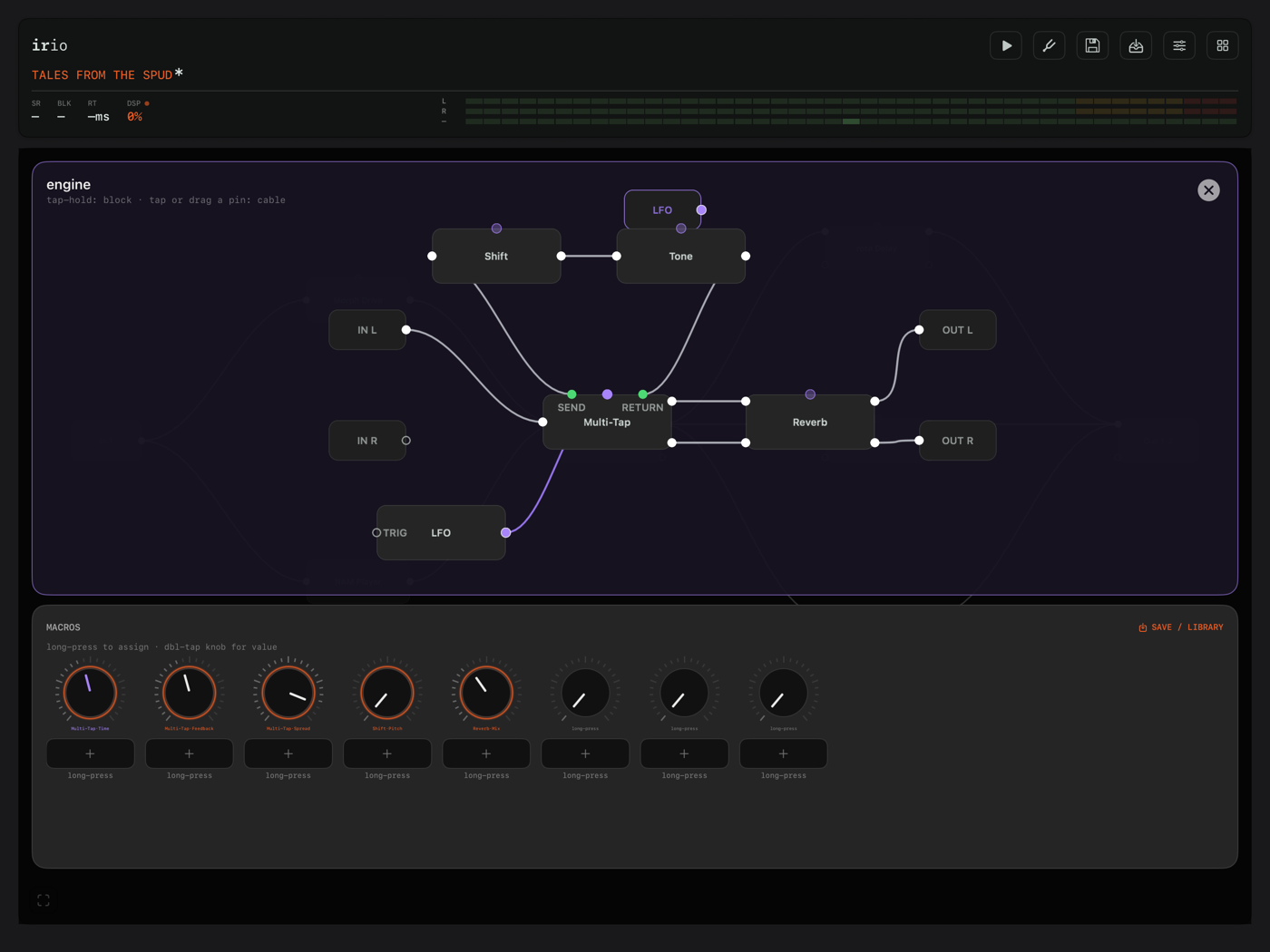Select the small LFO block above Tone

[662, 209]
